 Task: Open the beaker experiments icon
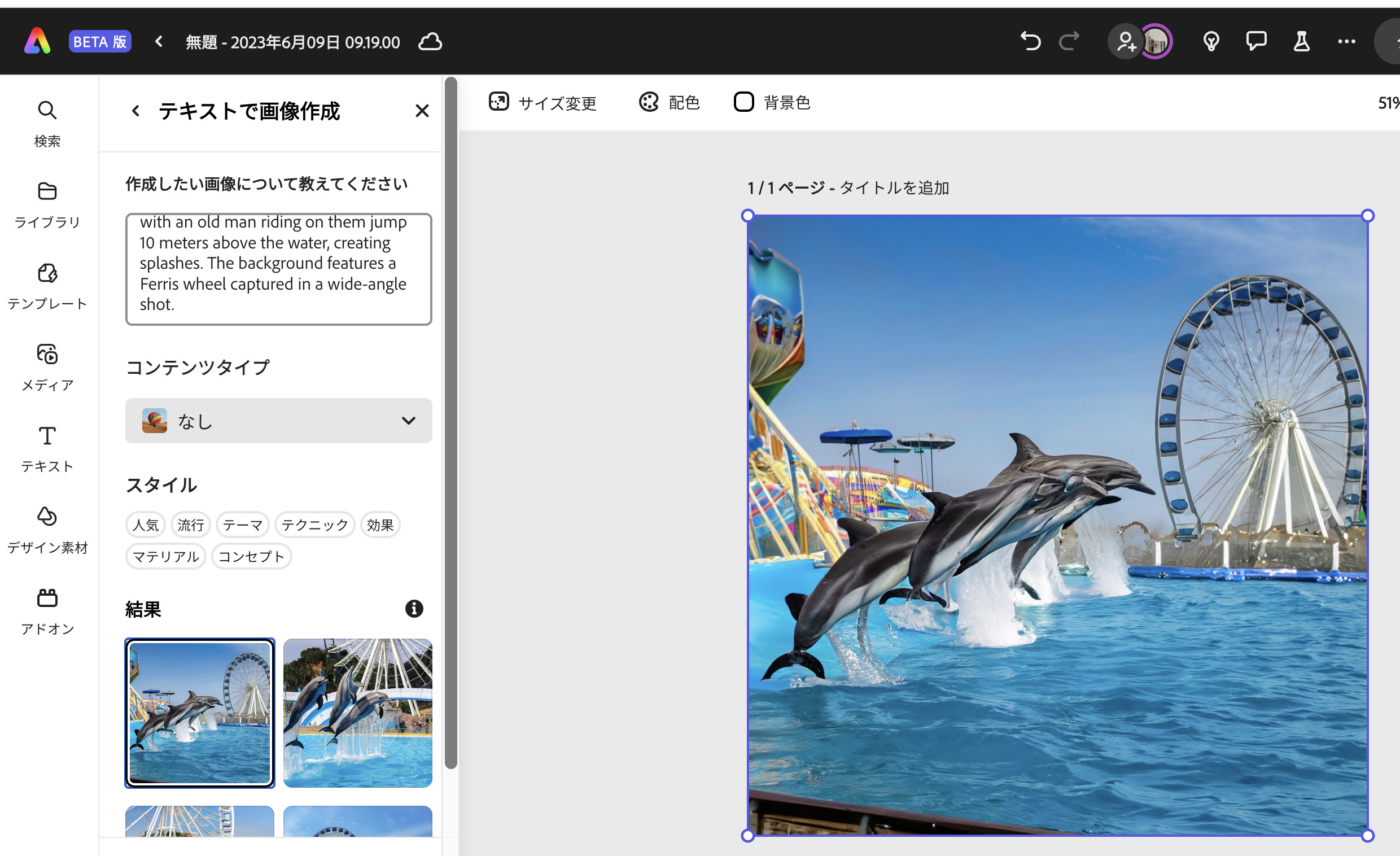1301,41
